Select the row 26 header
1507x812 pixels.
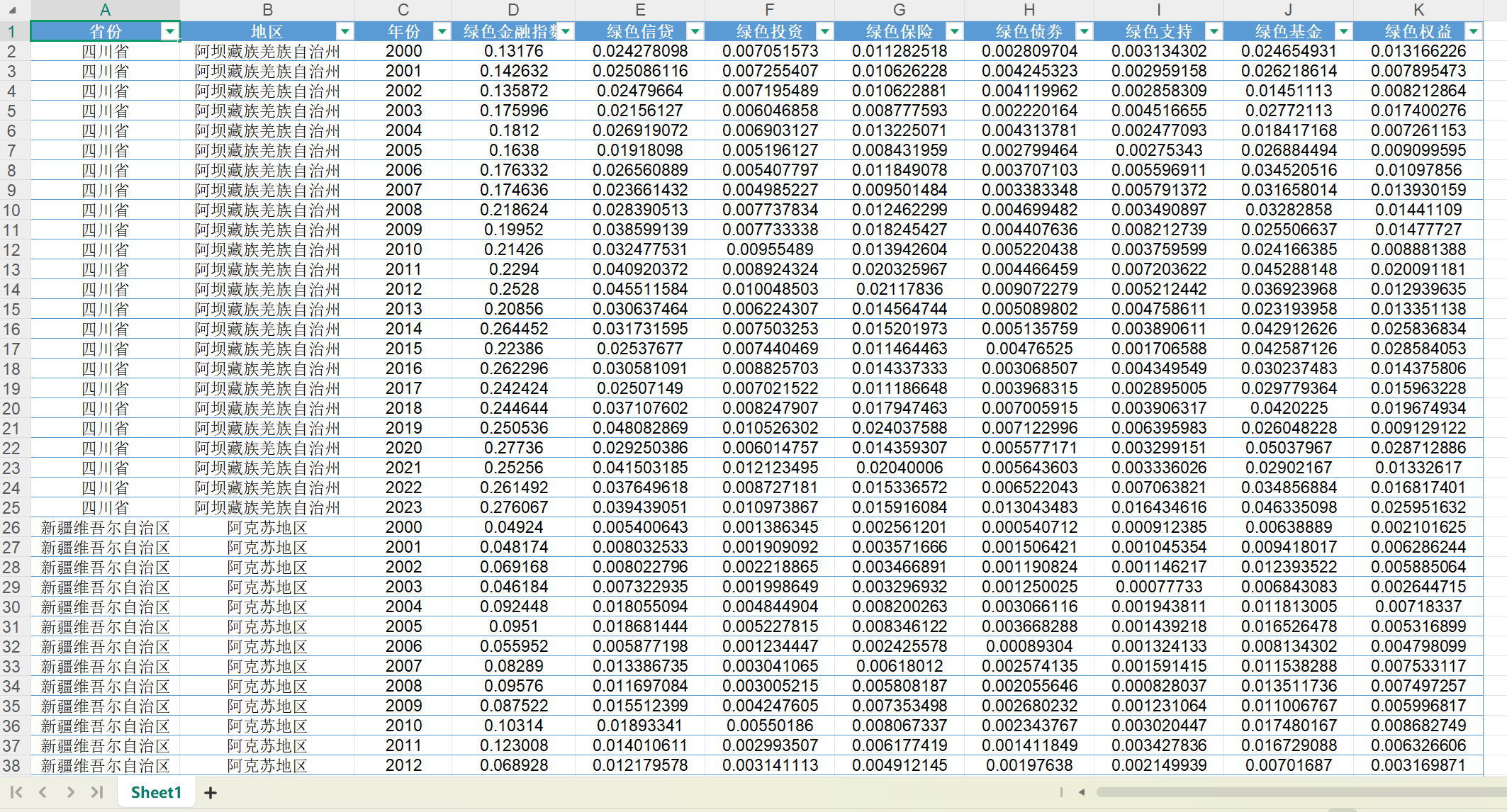click(x=12, y=528)
